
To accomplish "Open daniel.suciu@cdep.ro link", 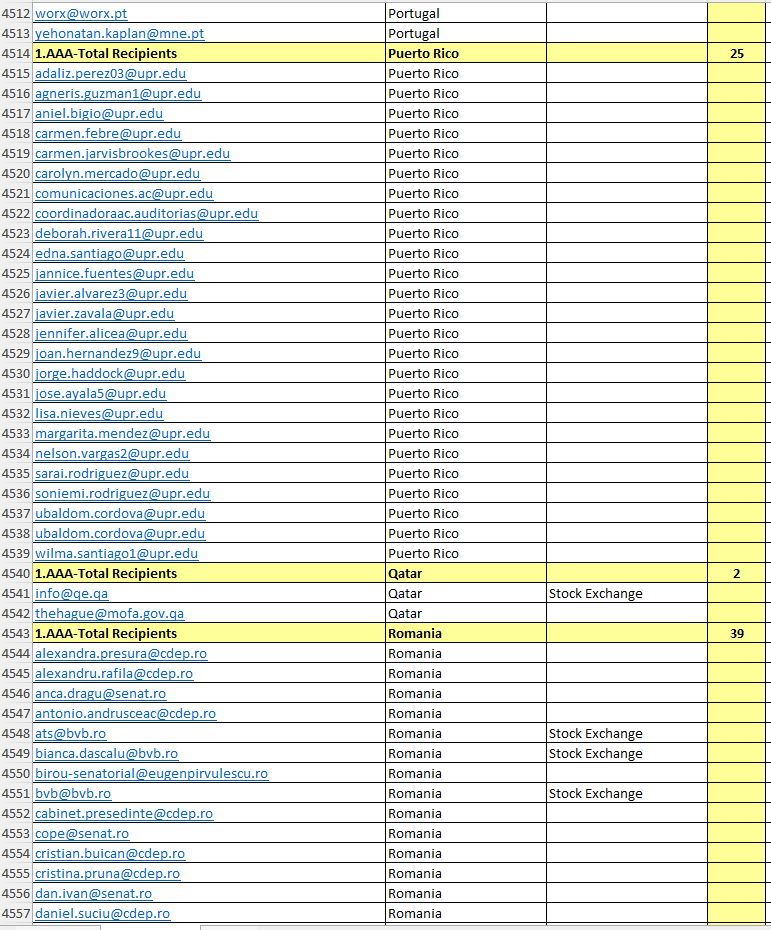I will pos(103,914).
